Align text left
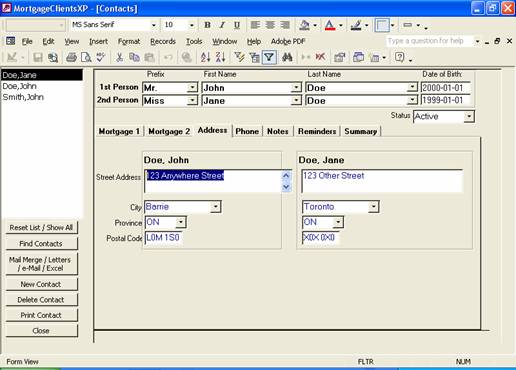The image size is (516, 370). click(255, 25)
